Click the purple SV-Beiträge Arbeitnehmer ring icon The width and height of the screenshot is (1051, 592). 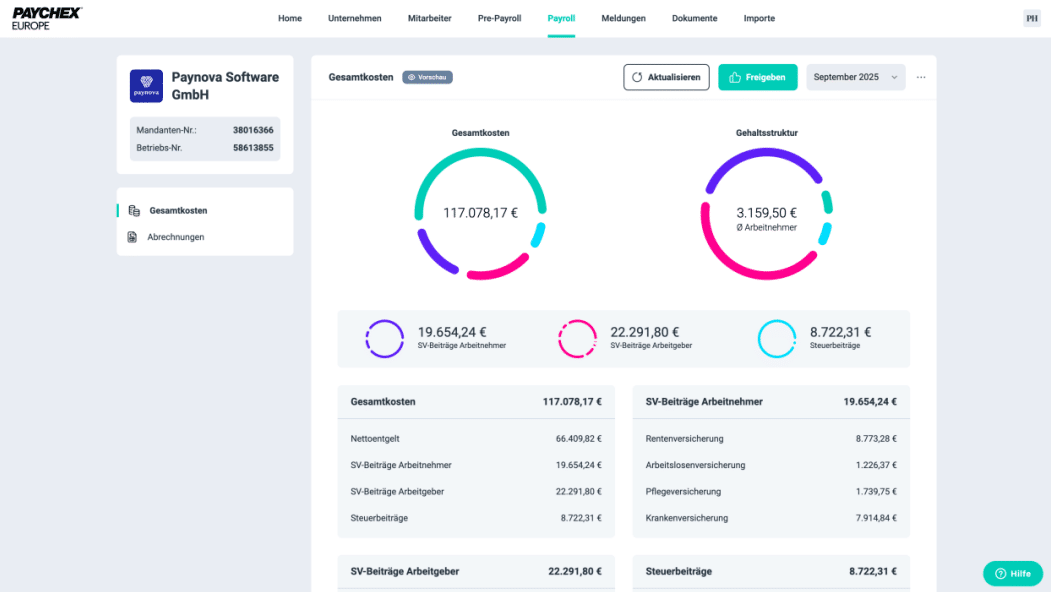point(385,339)
